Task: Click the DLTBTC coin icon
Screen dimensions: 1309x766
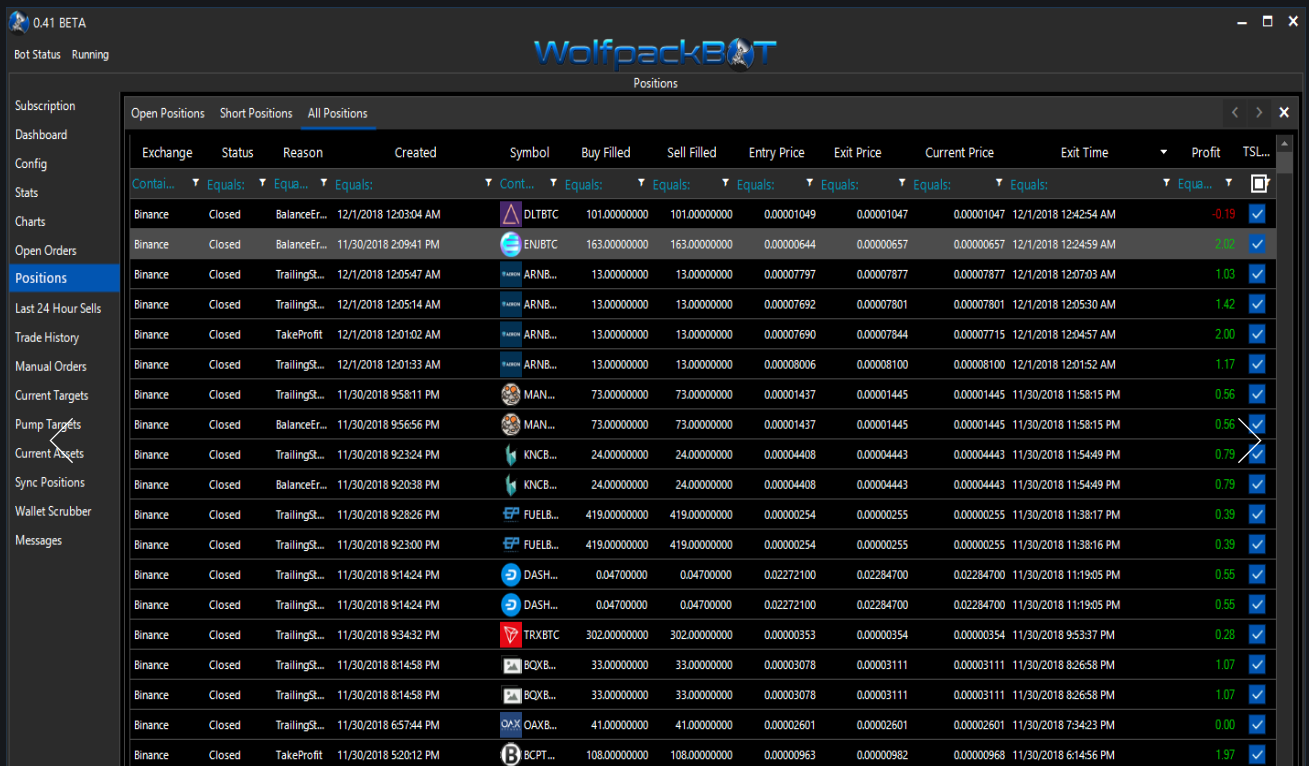Action: pyautogui.click(x=510, y=214)
